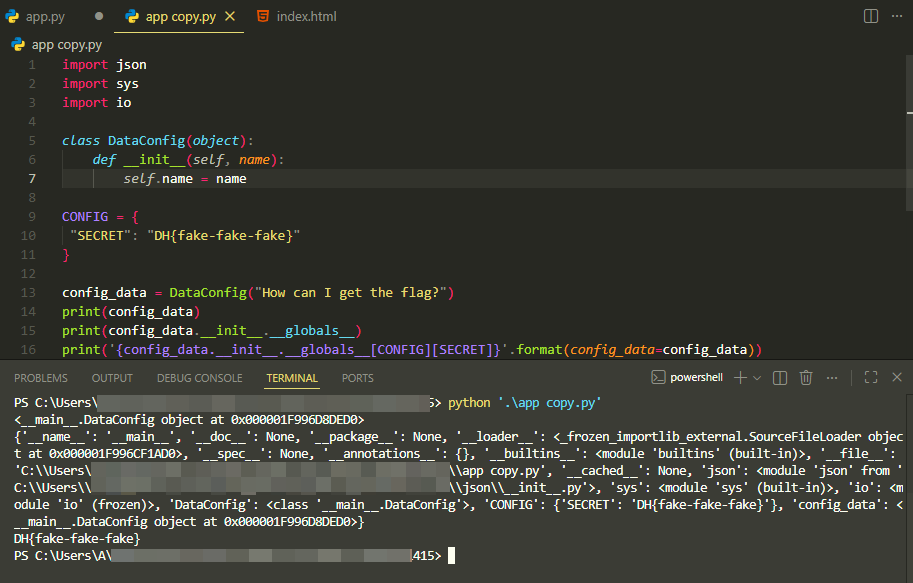Open the launch profile dropdown chevron
913x583 pixels.
pyautogui.click(x=757, y=378)
